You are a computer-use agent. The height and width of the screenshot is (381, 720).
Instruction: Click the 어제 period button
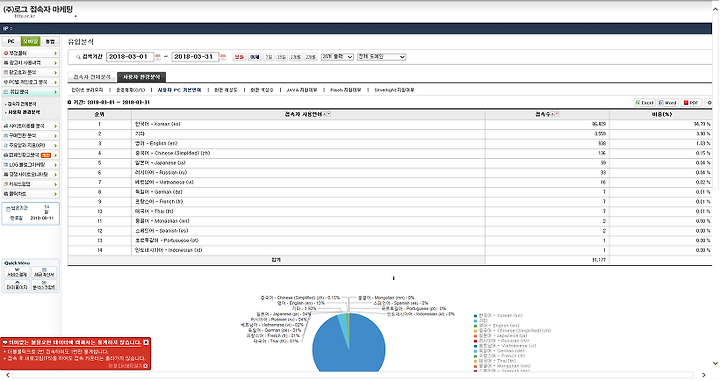coord(254,57)
